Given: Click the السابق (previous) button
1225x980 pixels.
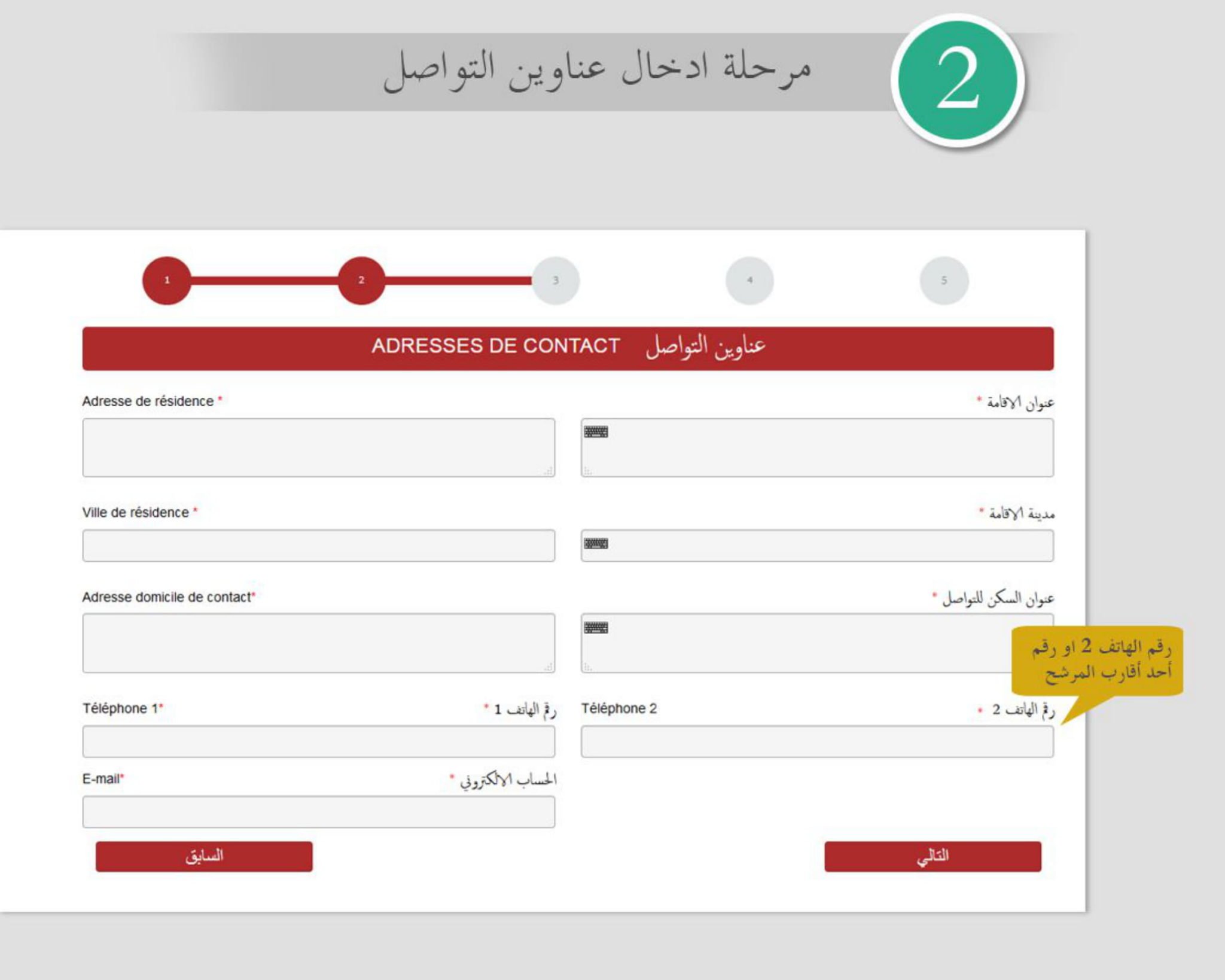Looking at the screenshot, I should tap(204, 856).
